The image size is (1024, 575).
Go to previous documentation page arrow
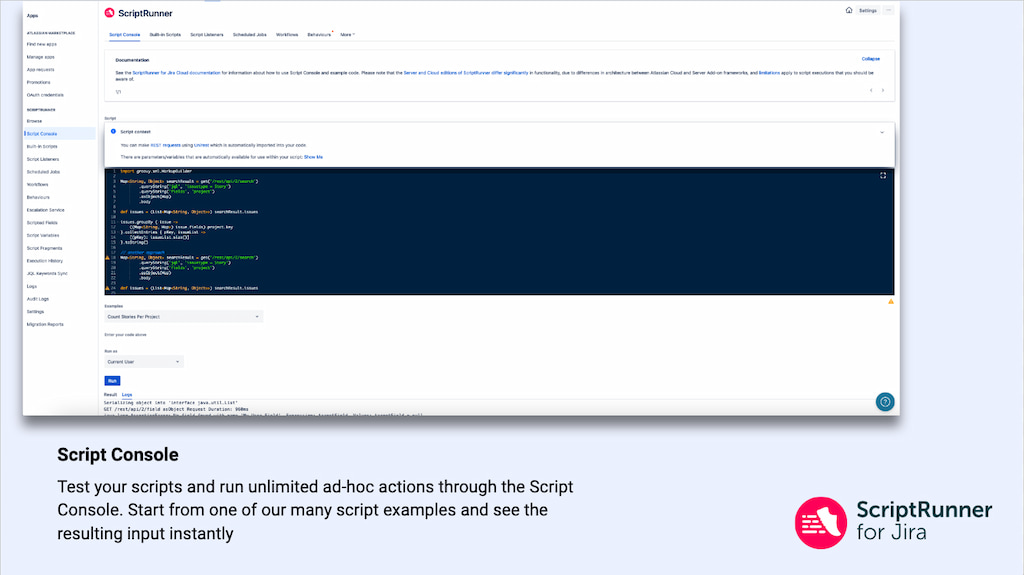[x=871, y=90]
